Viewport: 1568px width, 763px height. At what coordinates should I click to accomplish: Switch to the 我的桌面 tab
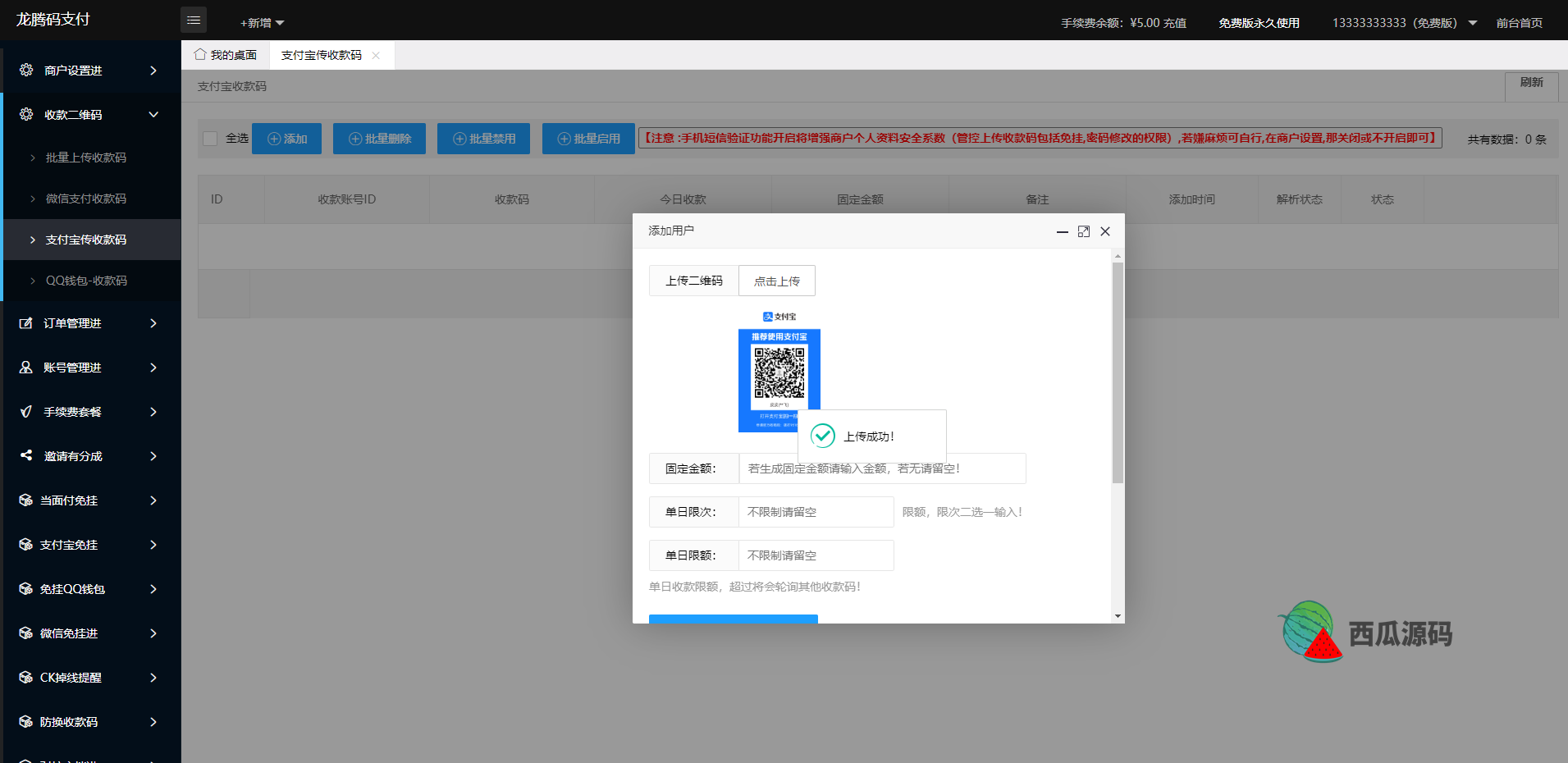(226, 55)
